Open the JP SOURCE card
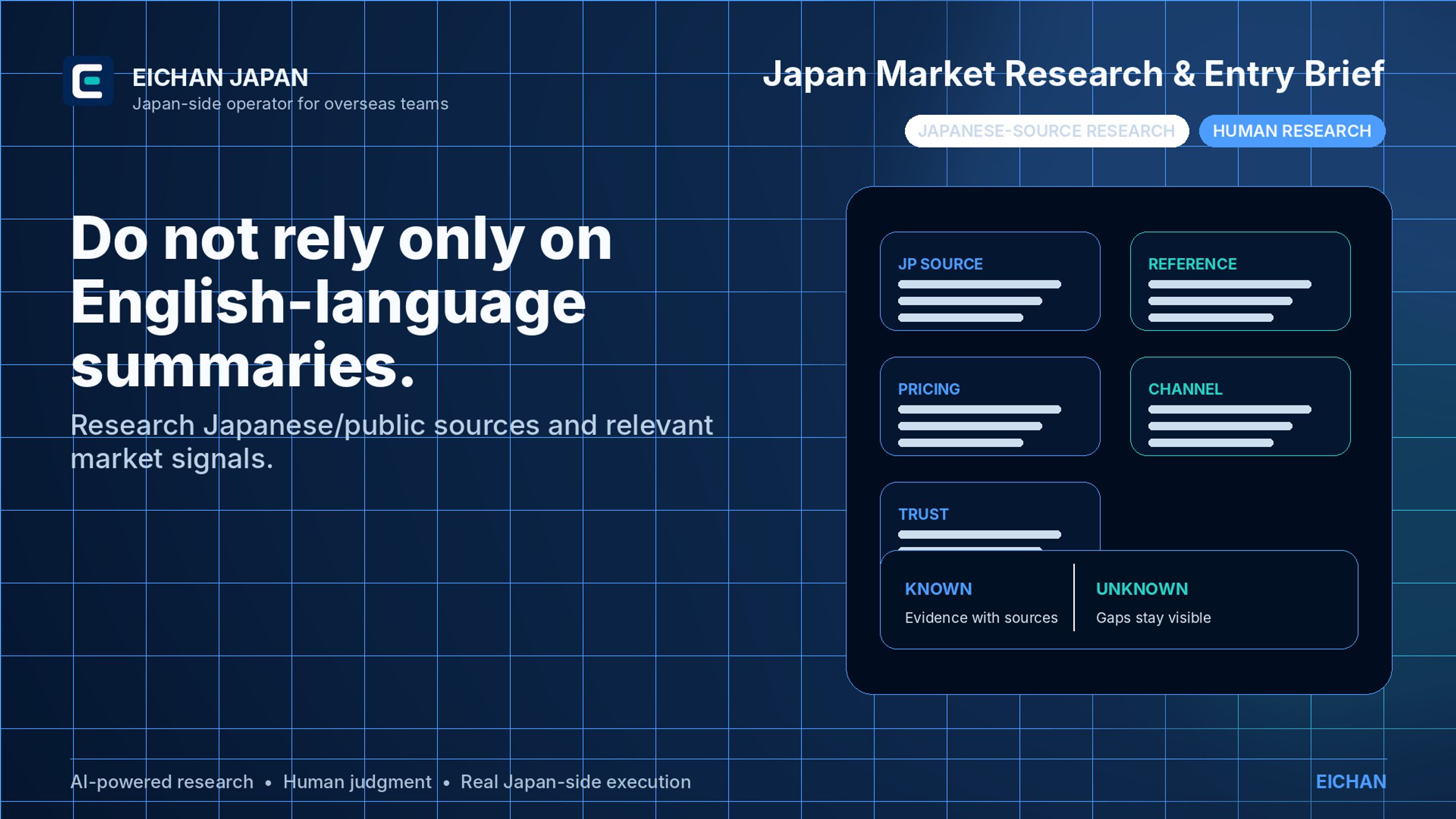The width and height of the screenshot is (1456, 819). [990, 281]
